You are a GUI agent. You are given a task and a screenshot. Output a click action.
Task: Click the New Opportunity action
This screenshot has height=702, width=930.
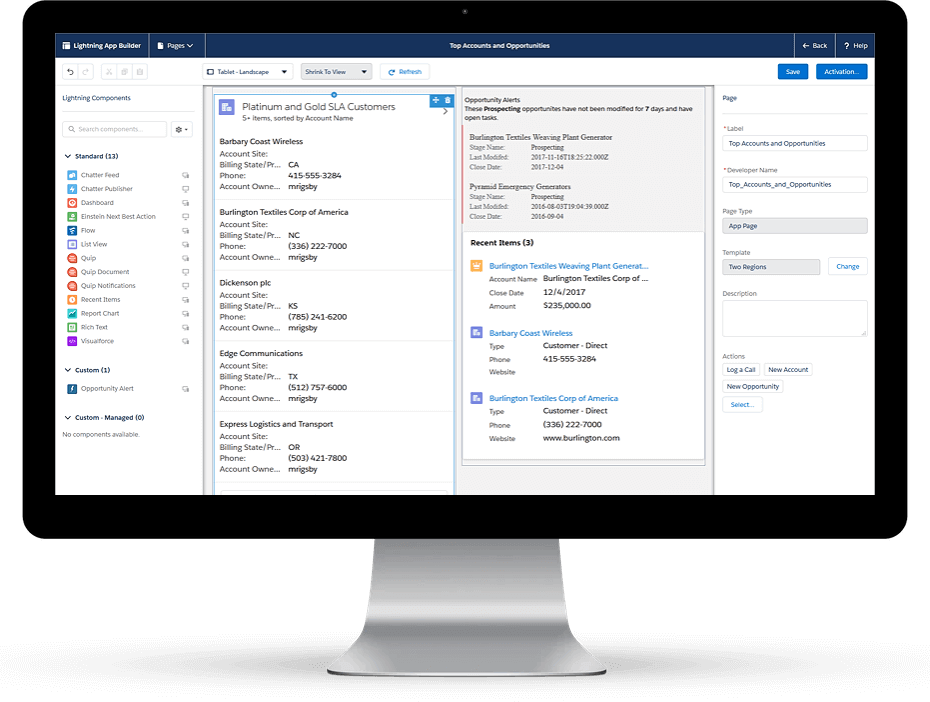click(x=753, y=387)
